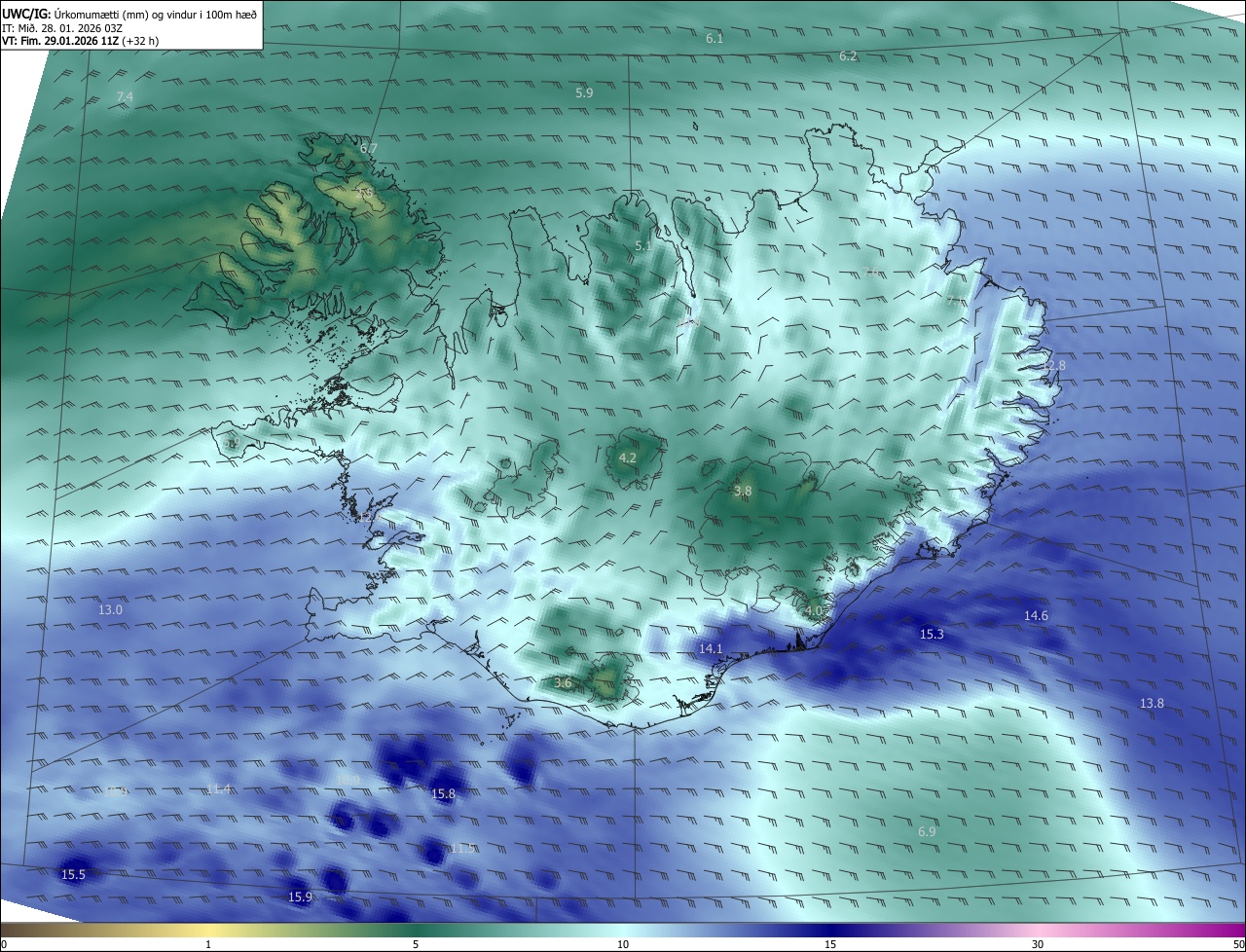
Task: Select the 5.9 value label
Action: click(584, 92)
